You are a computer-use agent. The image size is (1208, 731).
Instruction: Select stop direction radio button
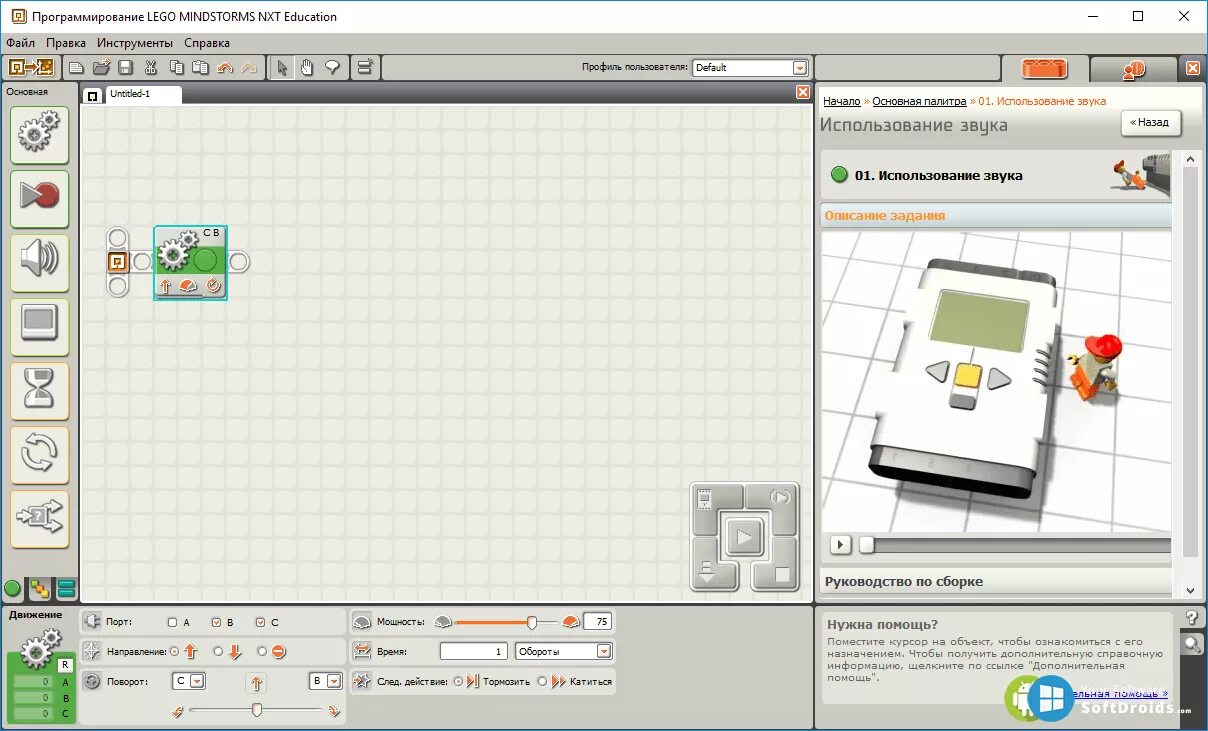(x=263, y=651)
